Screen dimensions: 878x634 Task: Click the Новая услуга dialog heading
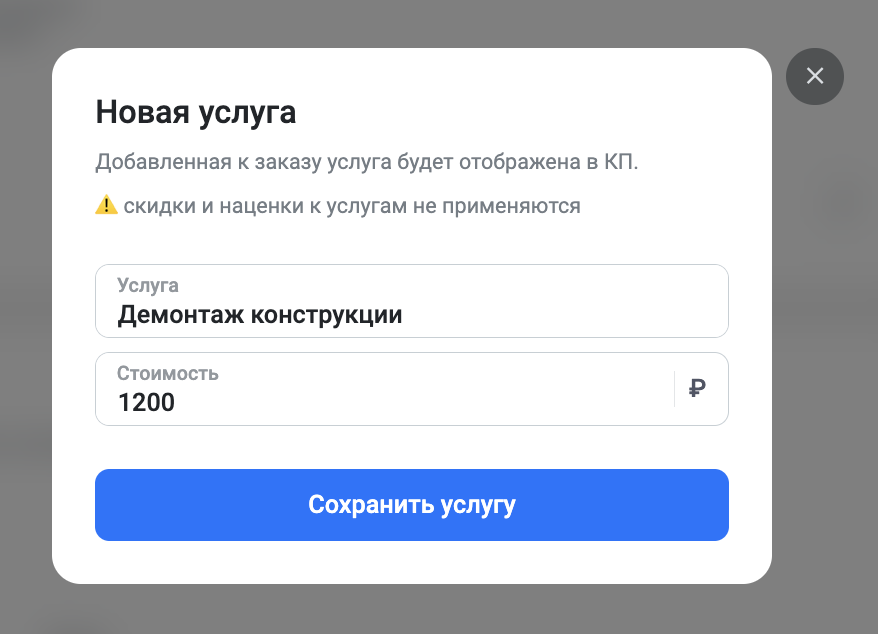(x=195, y=112)
